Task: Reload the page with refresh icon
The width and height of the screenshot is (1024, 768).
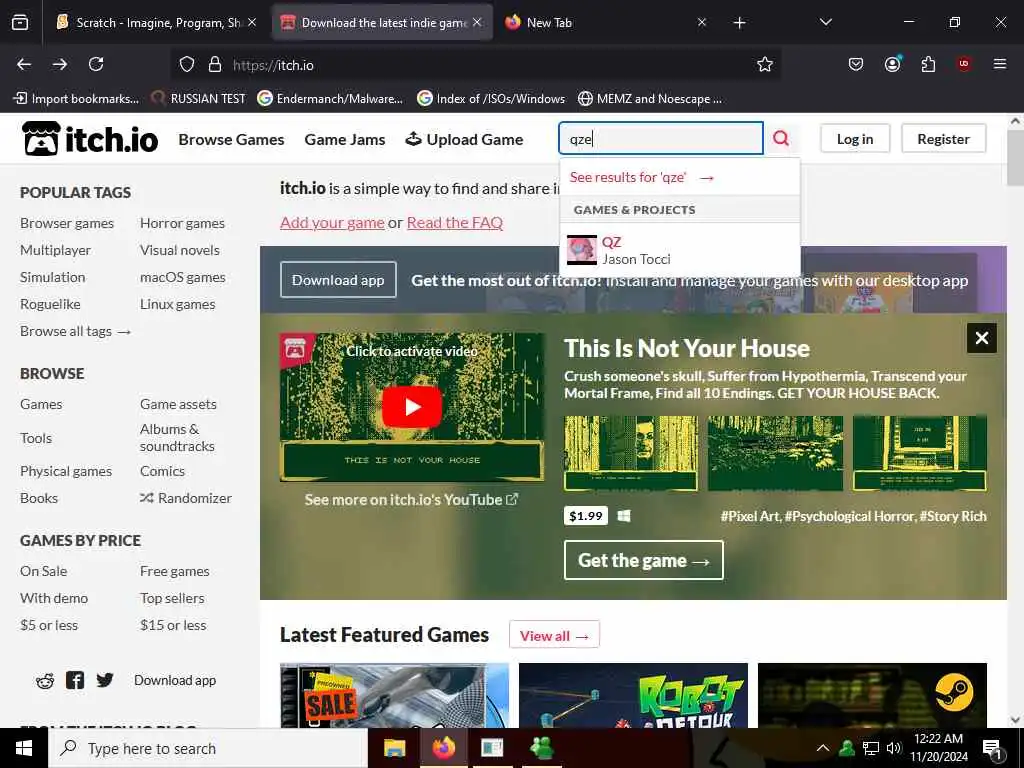Action: pyautogui.click(x=96, y=64)
